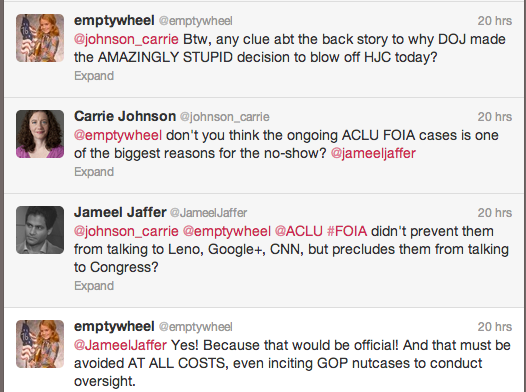Open the @ACLU mention in Jaffer's tweet

tap(299, 231)
